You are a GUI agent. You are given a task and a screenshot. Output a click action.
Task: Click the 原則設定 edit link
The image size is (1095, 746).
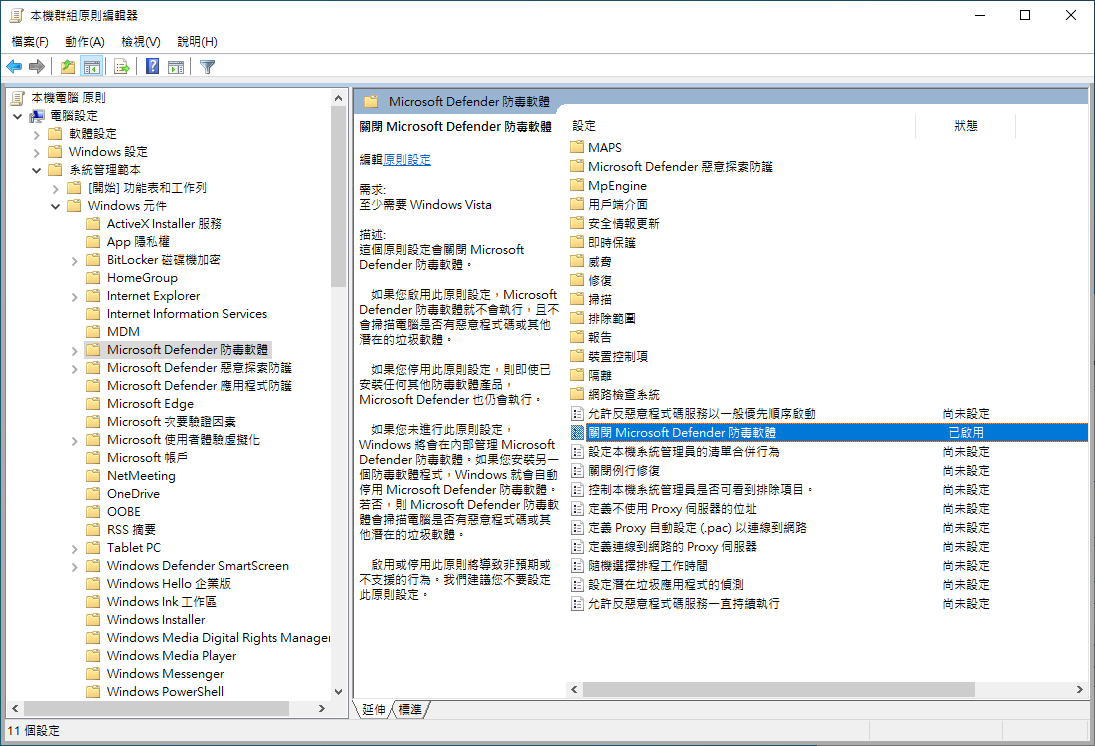tap(407, 159)
